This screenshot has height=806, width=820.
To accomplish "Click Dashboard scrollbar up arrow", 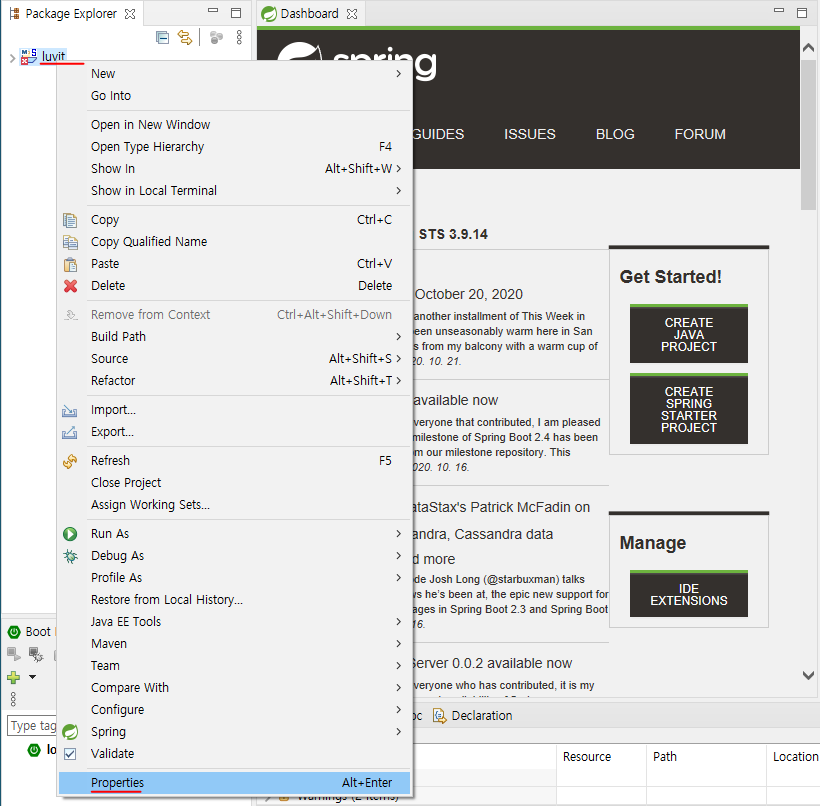I will tap(808, 48).
